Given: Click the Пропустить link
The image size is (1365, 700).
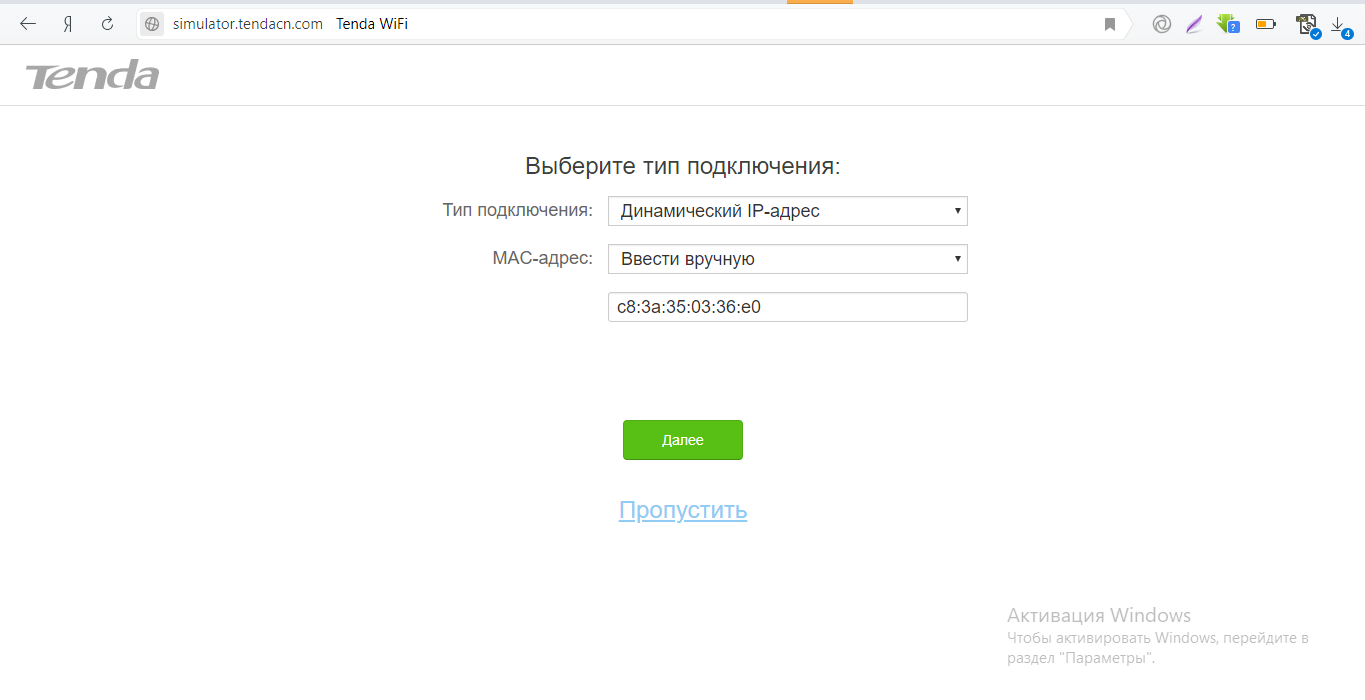Looking at the screenshot, I should click(x=683, y=510).
